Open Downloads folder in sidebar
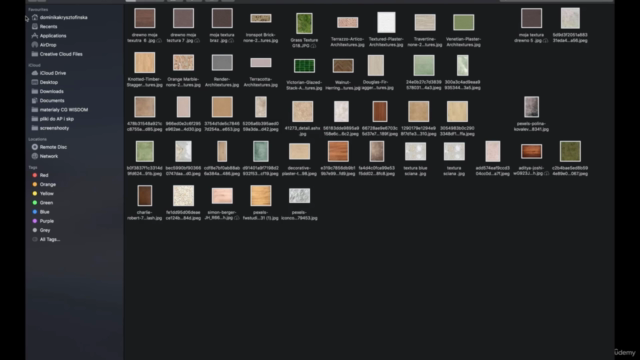The height and width of the screenshot is (360, 640). pos(48,91)
